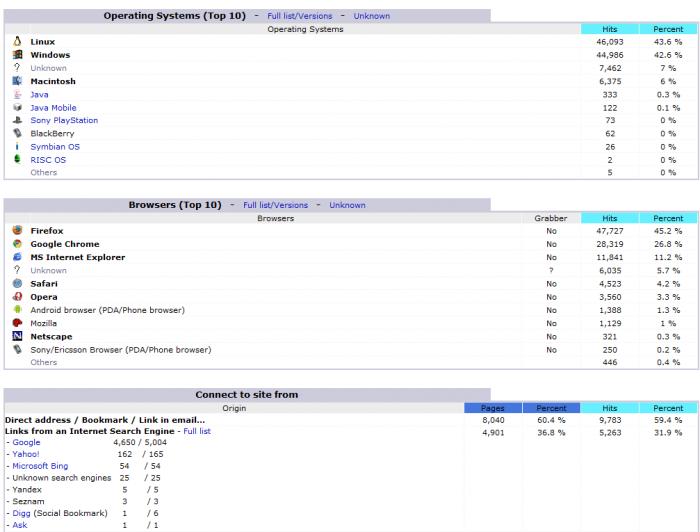
Task: Open Browsers Full list/Versions link
Action: pyautogui.click(x=275, y=205)
